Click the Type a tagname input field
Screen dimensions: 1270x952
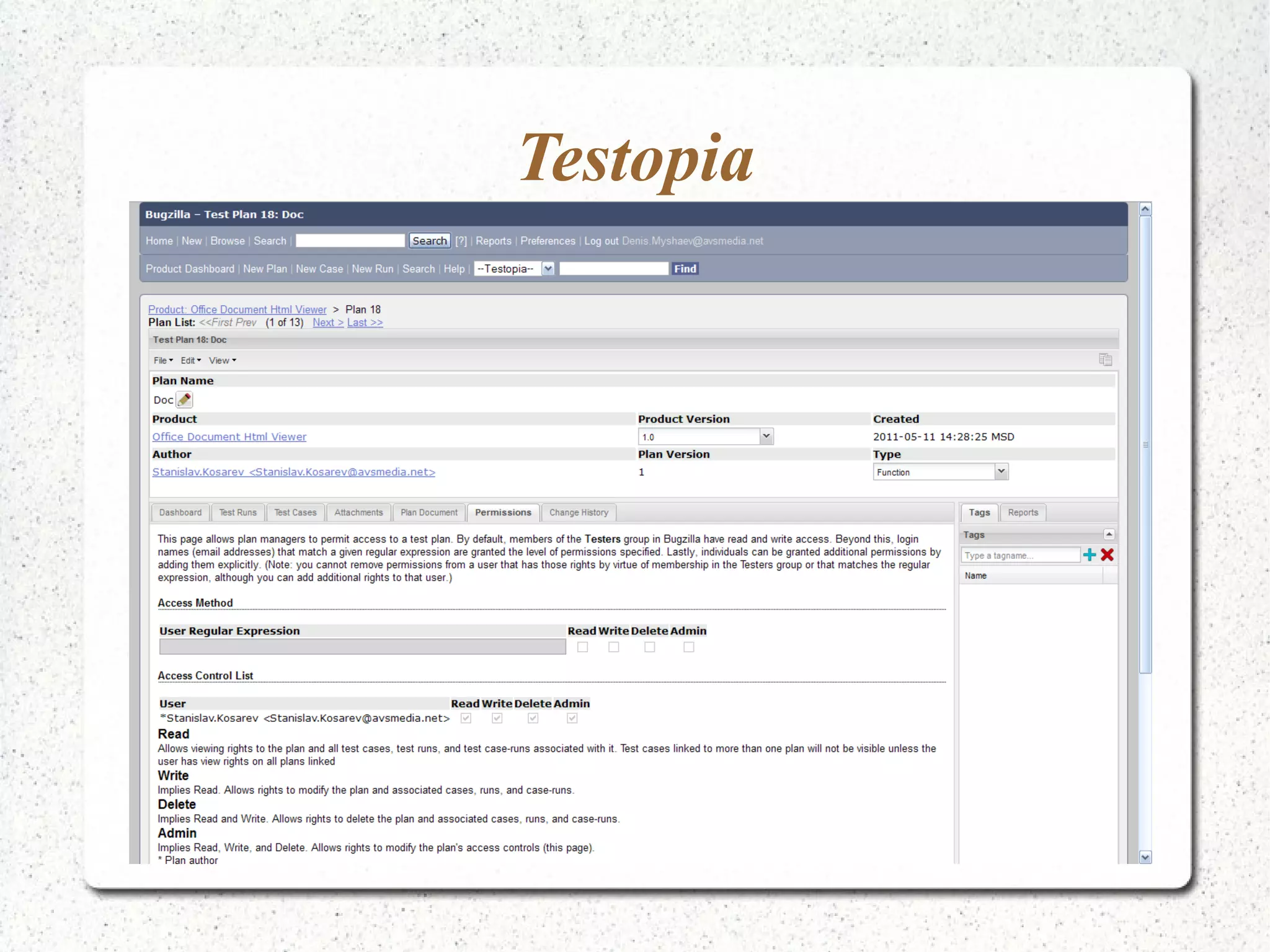[x=1020, y=556]
